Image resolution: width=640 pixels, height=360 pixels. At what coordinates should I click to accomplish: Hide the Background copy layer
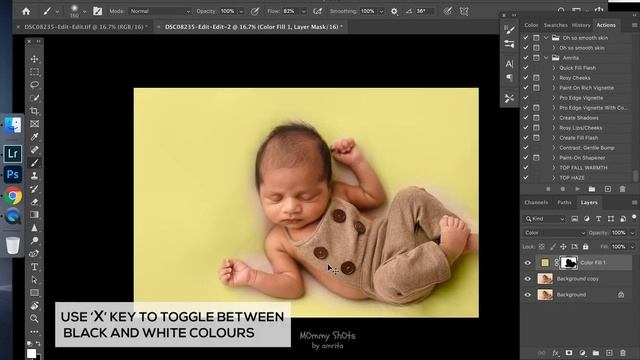coord(528,279)
